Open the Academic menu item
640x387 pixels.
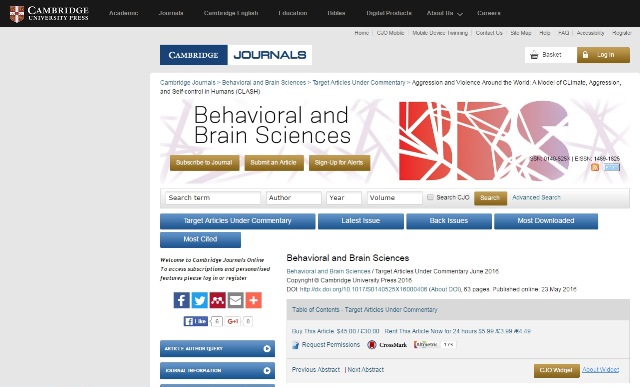(x=123, y=13)
